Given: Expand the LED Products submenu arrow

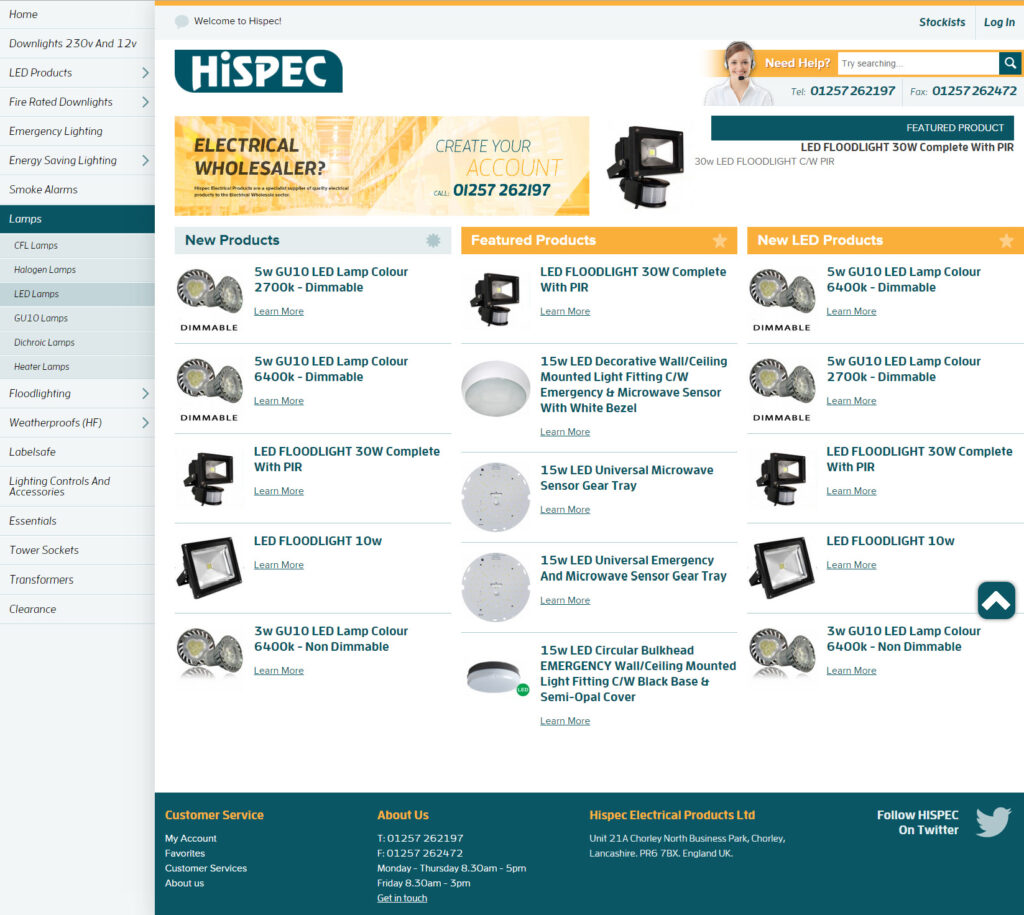Looking at the screenshot, I should (x=145, y=73).
